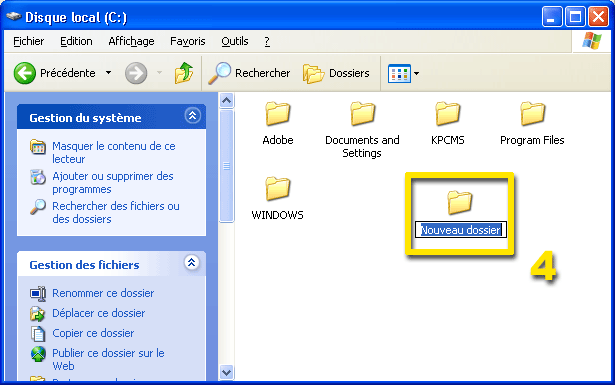
Task: Click the drive icon in title bar
Action: [x=14, y=16]
